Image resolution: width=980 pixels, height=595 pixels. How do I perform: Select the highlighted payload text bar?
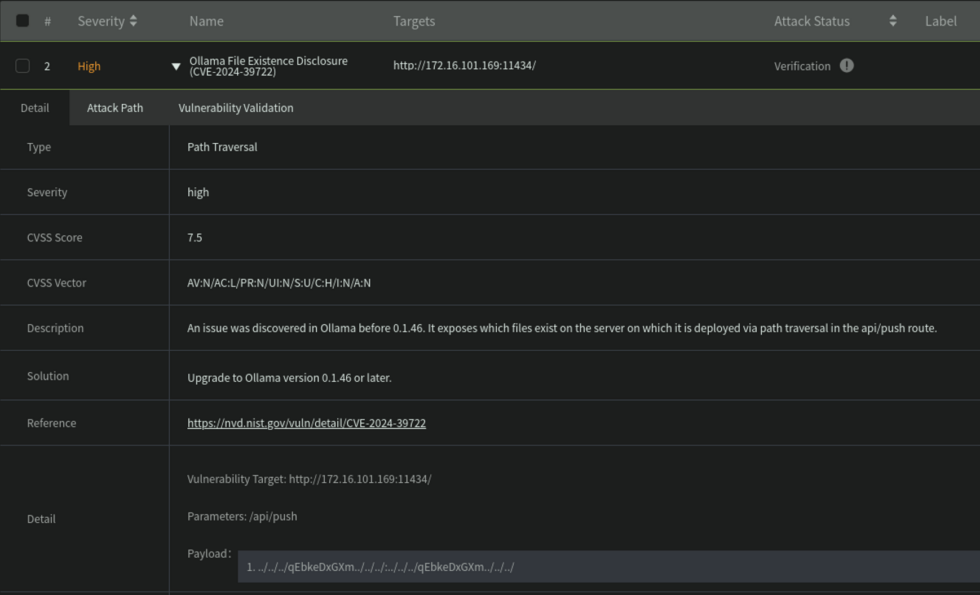pos(600,566)
